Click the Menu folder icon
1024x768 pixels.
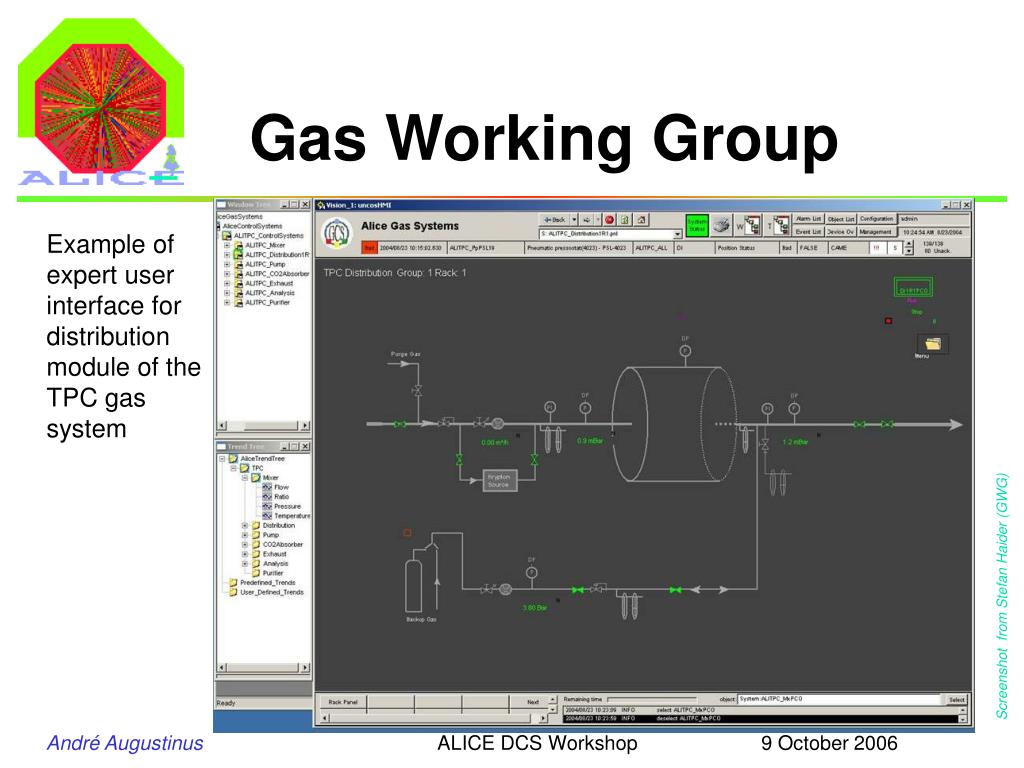[933, 343]
